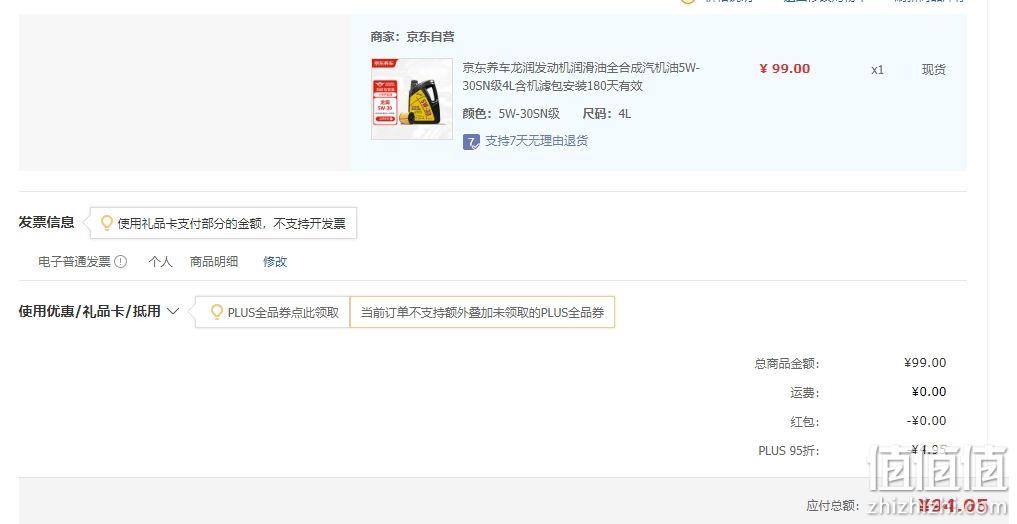The width and height of the screenshot is (1017, 524).
Task: Click the 现货 stock status text
Action: click(x=933, y=69)
